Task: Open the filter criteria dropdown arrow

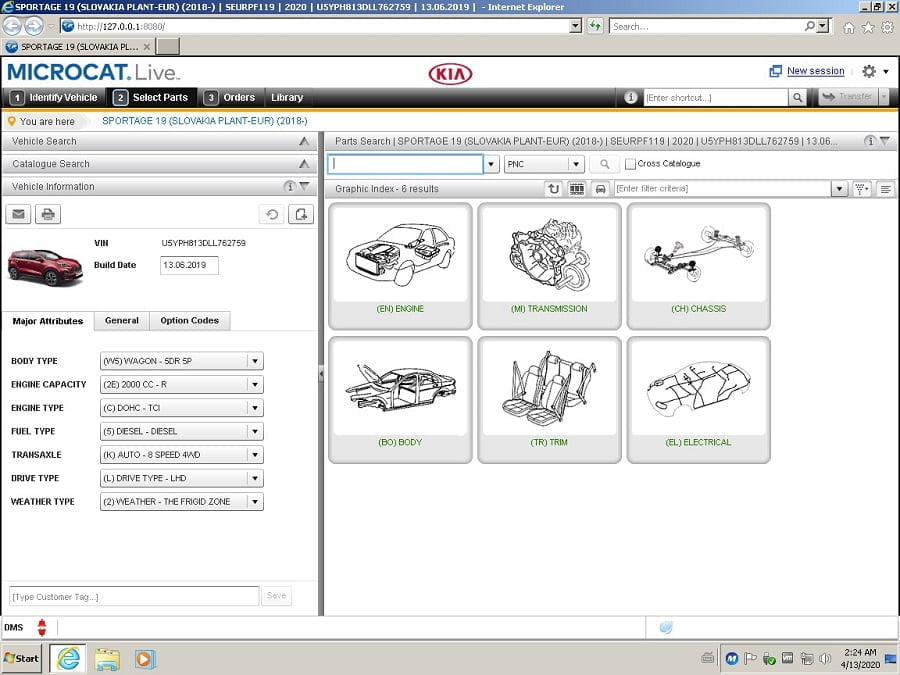Action: pyautogui.click(x=840, y=188)
